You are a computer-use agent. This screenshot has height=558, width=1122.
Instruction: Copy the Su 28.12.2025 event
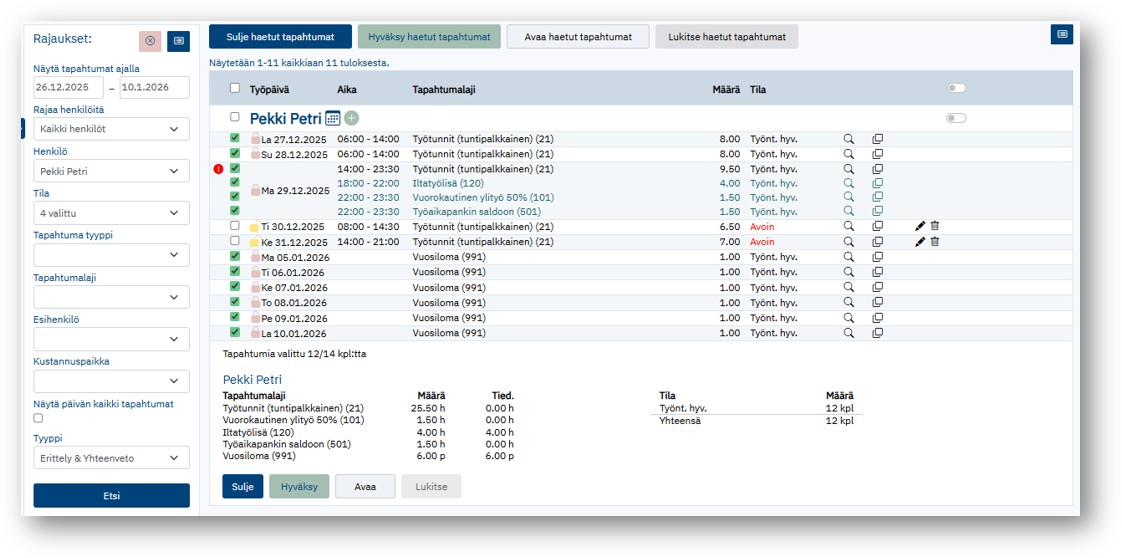[877, 154]
